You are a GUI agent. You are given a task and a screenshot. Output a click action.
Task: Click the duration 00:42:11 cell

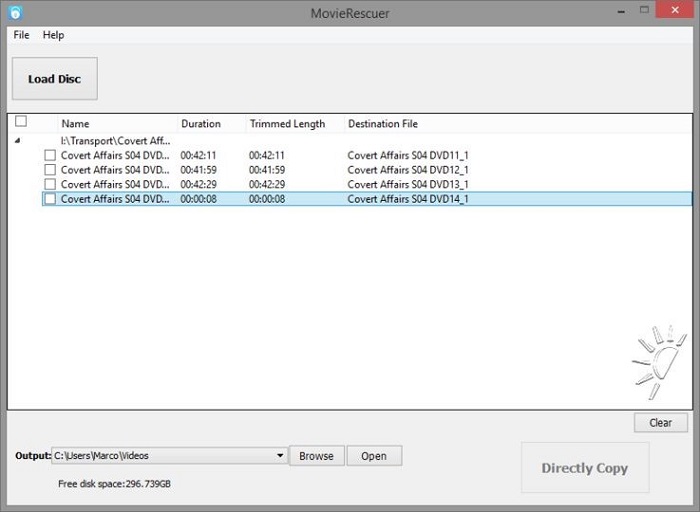coord(198,155)
